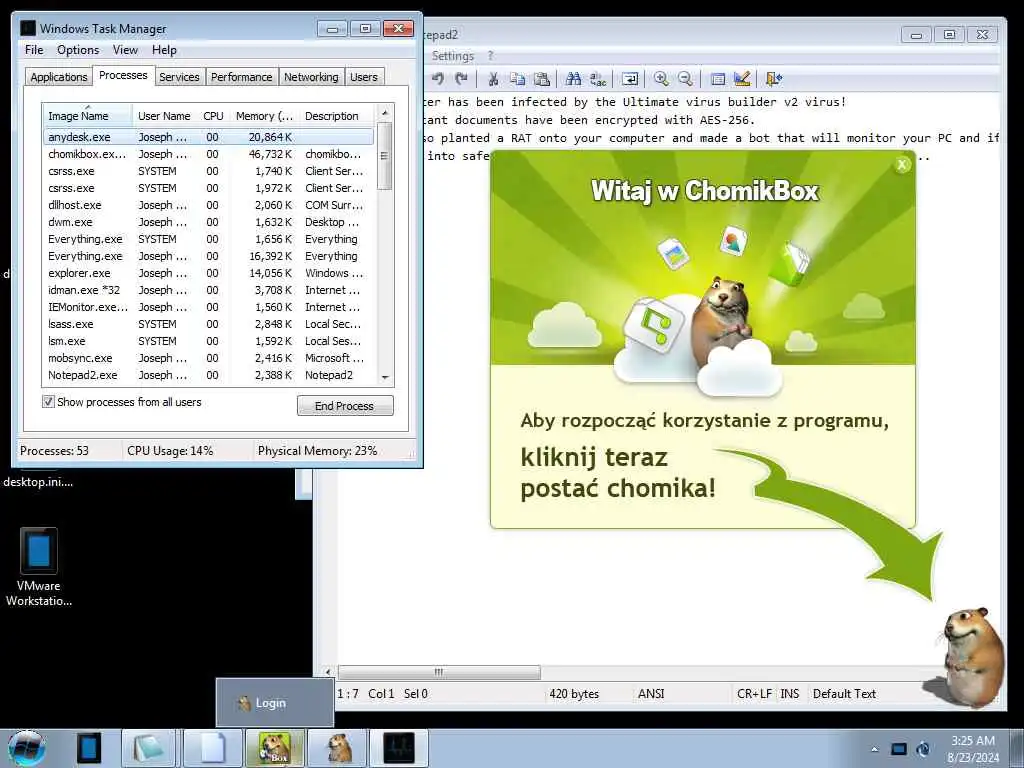Click the Zoom Out magnifier icon
Viewport: 1024px width, 768px height.
(x=685, y=79)
